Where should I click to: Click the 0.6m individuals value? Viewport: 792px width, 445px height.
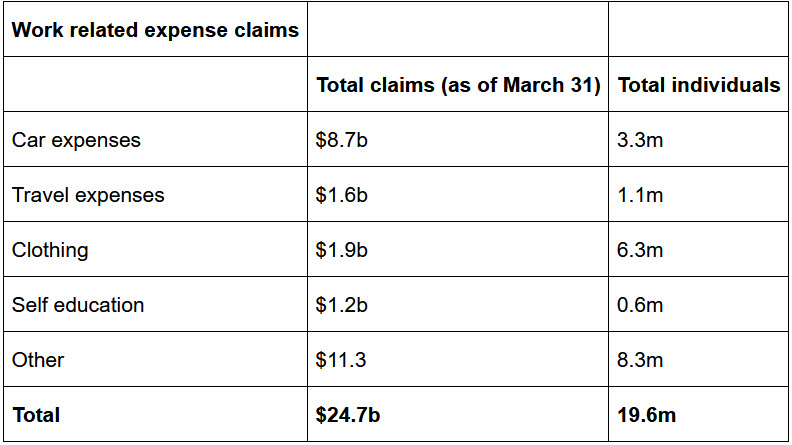(x=641, y=305)
